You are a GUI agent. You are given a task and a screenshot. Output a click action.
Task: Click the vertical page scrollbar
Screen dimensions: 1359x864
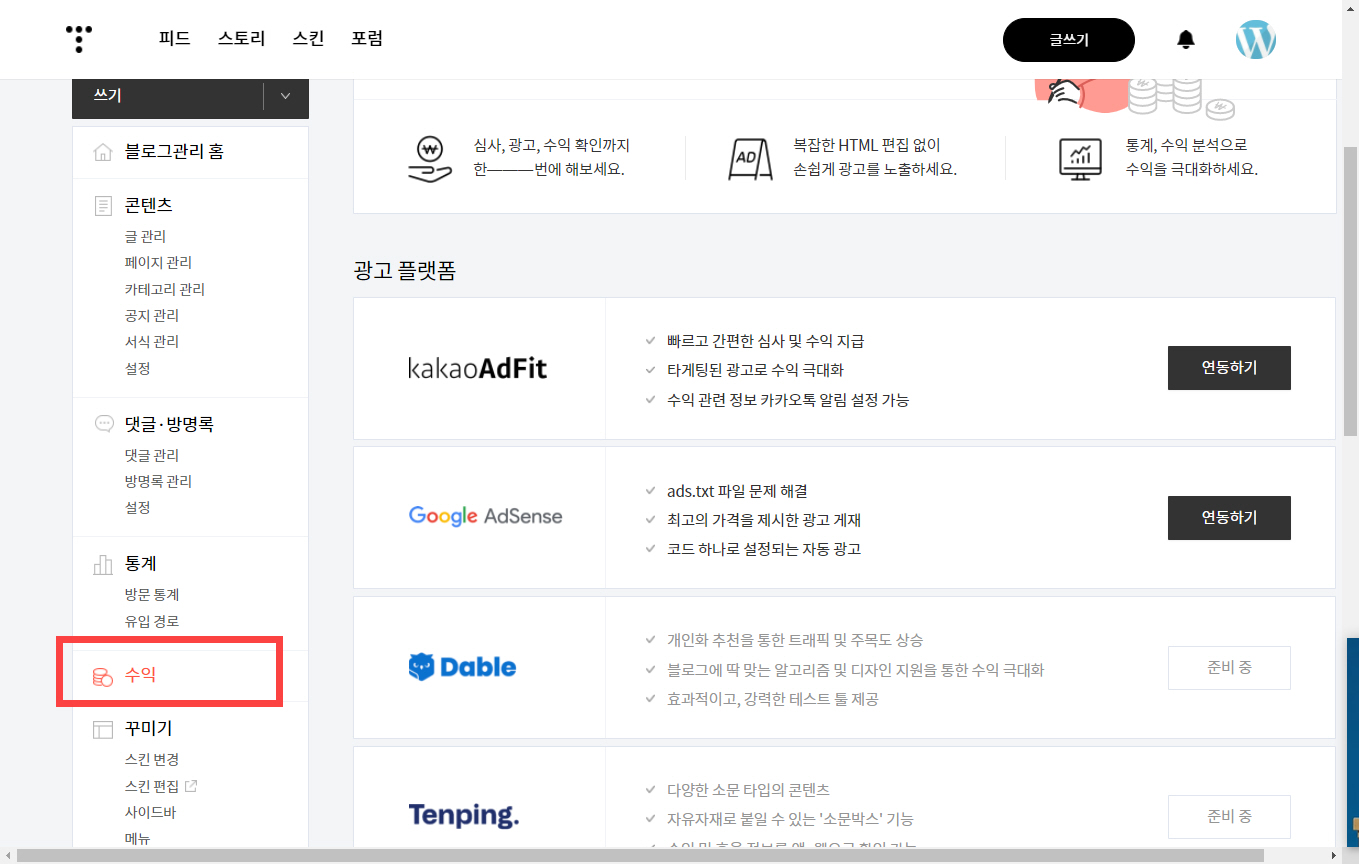1350,290
